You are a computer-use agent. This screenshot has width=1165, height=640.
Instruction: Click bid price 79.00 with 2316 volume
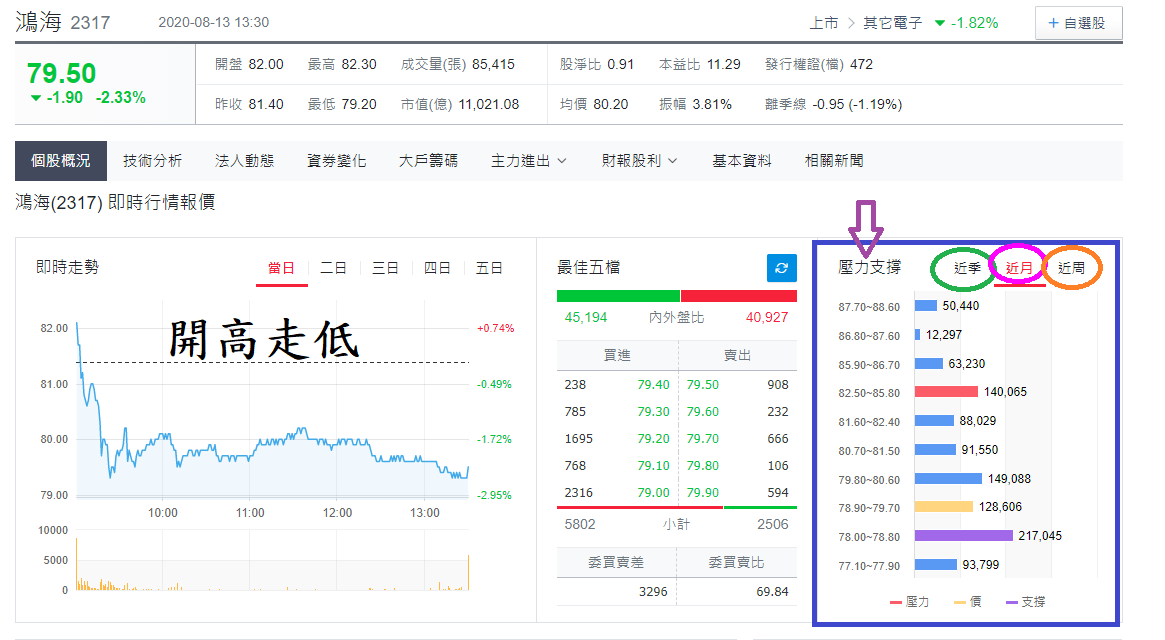[x=653, y=493]
